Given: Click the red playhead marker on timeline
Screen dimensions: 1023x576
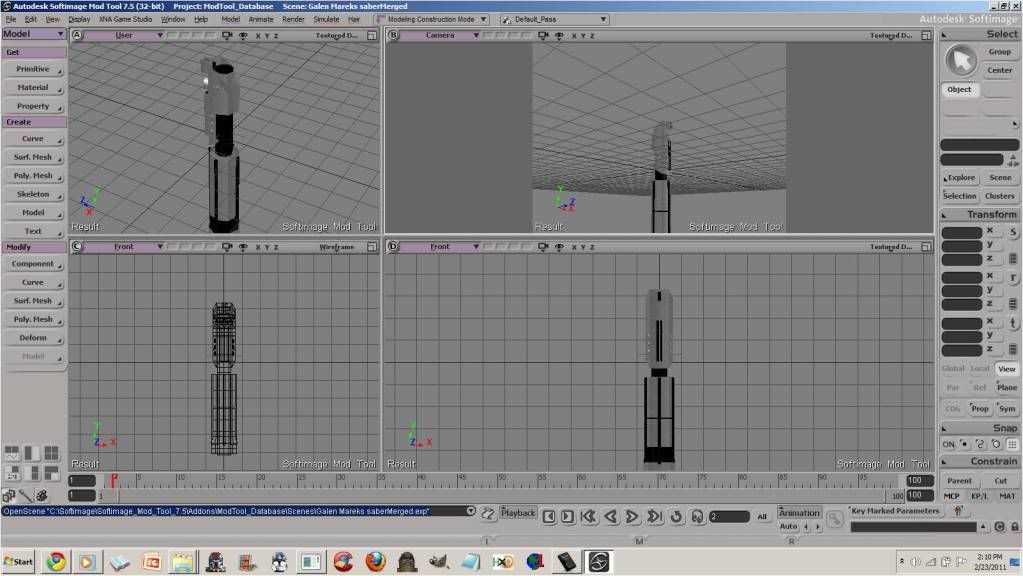Looking at the screenshot, I should pyautogui.click(x=114, y=481).
